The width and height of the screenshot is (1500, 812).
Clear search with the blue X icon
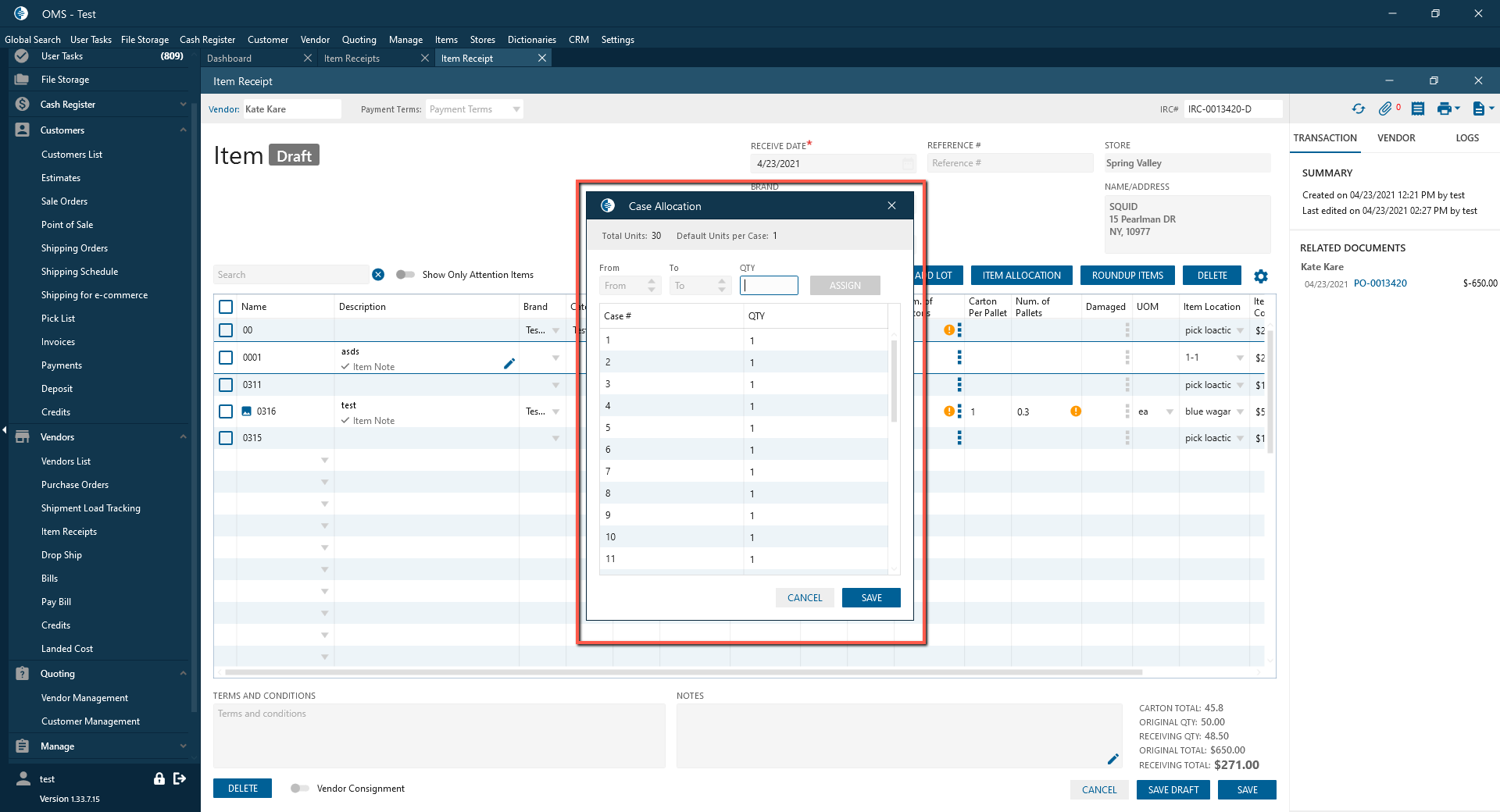click(378, 275)
